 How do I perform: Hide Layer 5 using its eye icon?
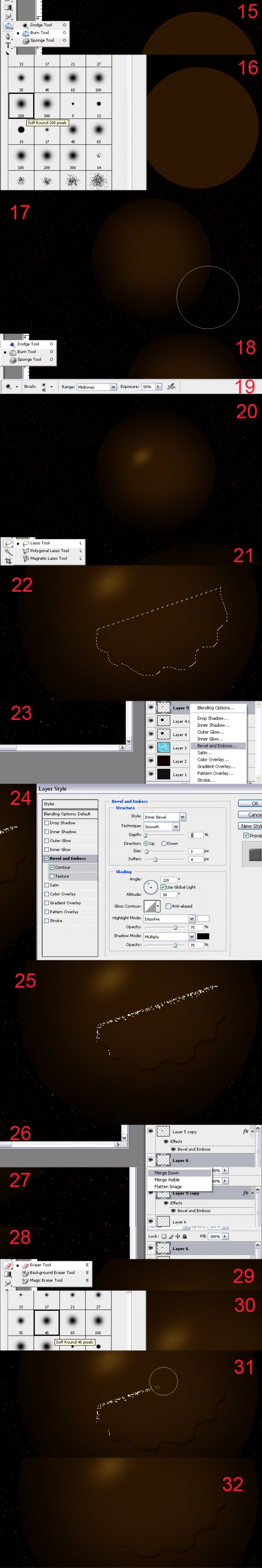[x=151, y=707]
